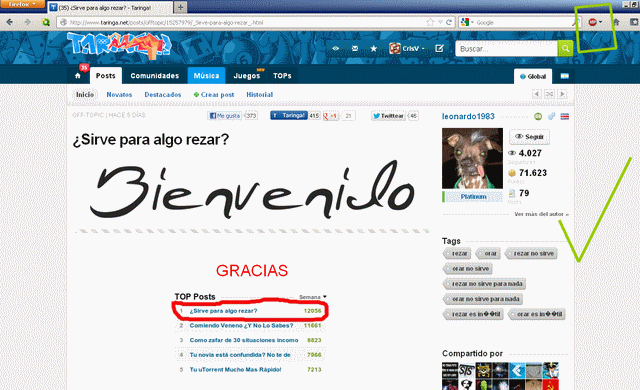Image resolution: width=640 pixels, height=390 pixels.
Task: Open the messages envelope icon
Action: tap(355, 49)
